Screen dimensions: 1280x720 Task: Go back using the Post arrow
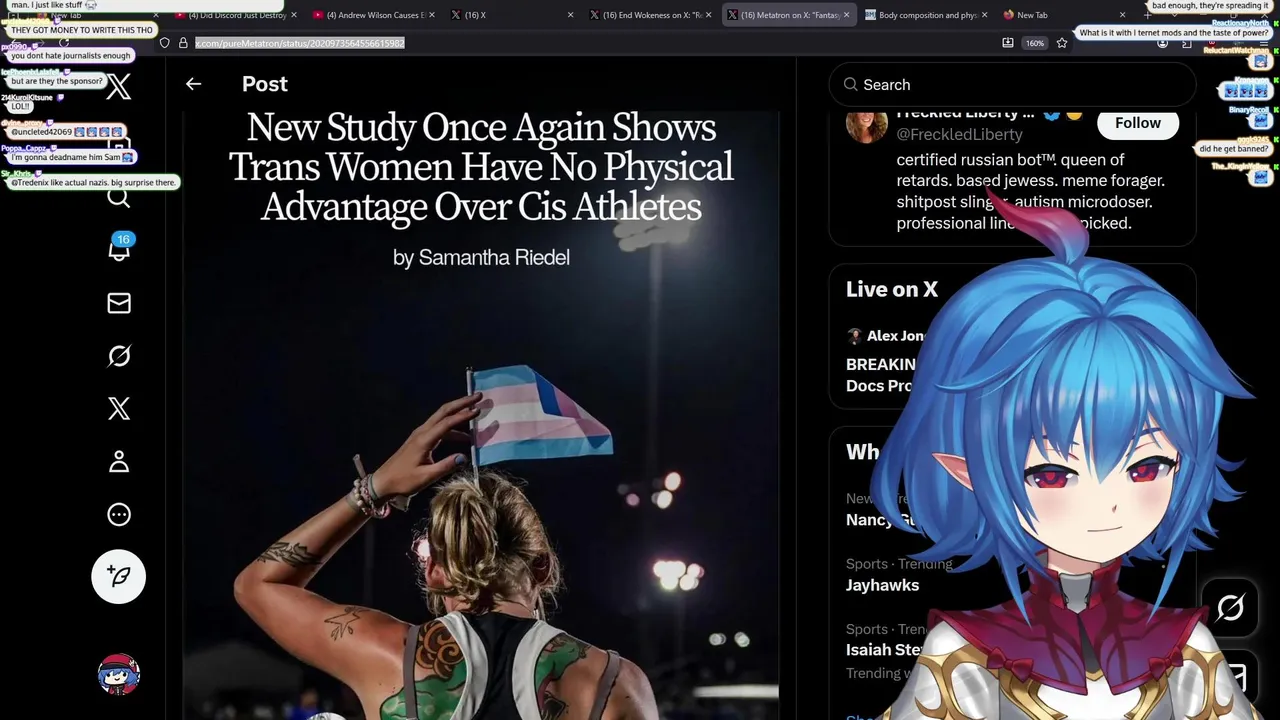tap(193, 84)
